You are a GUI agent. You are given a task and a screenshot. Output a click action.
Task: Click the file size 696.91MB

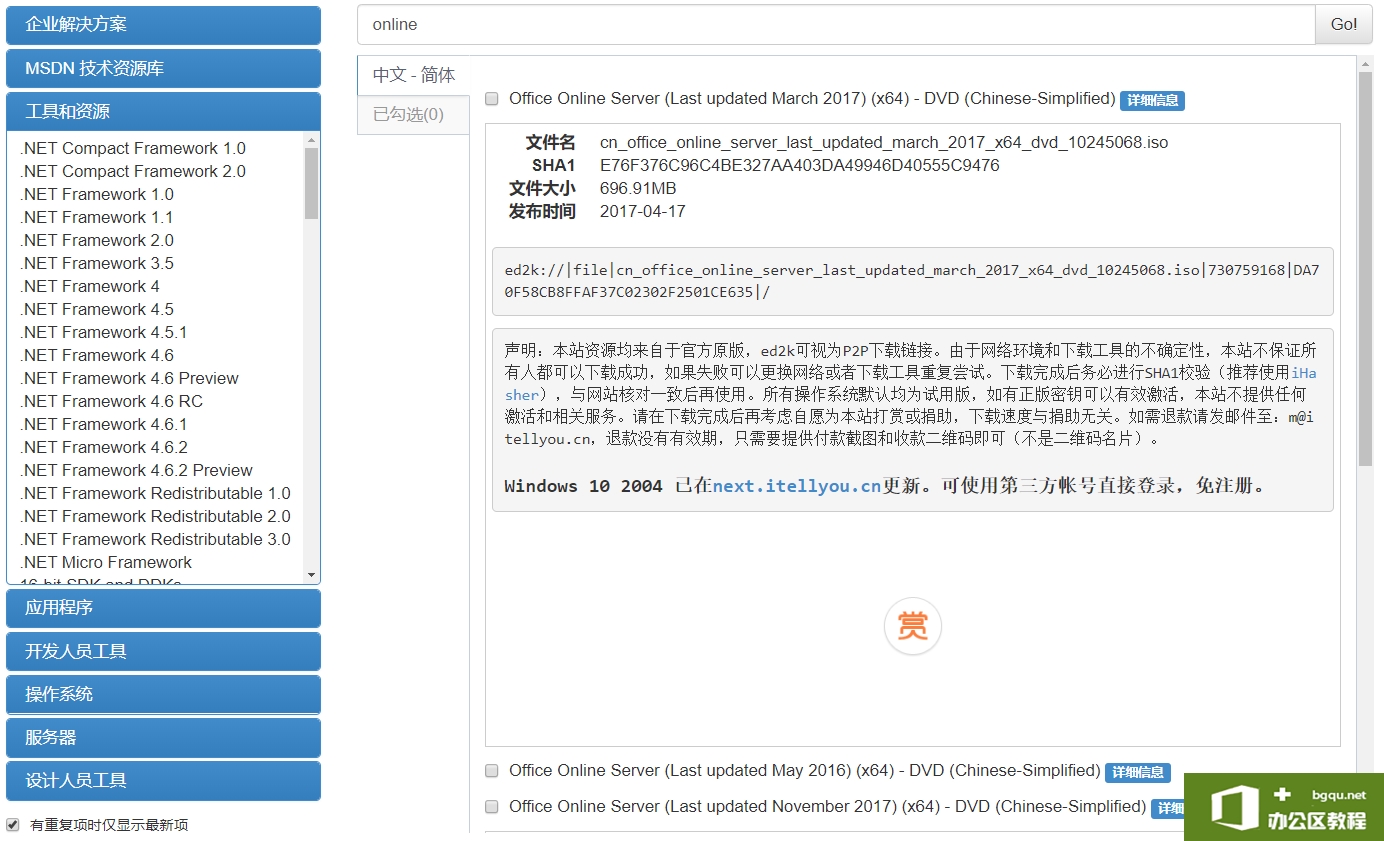(638, 188)
